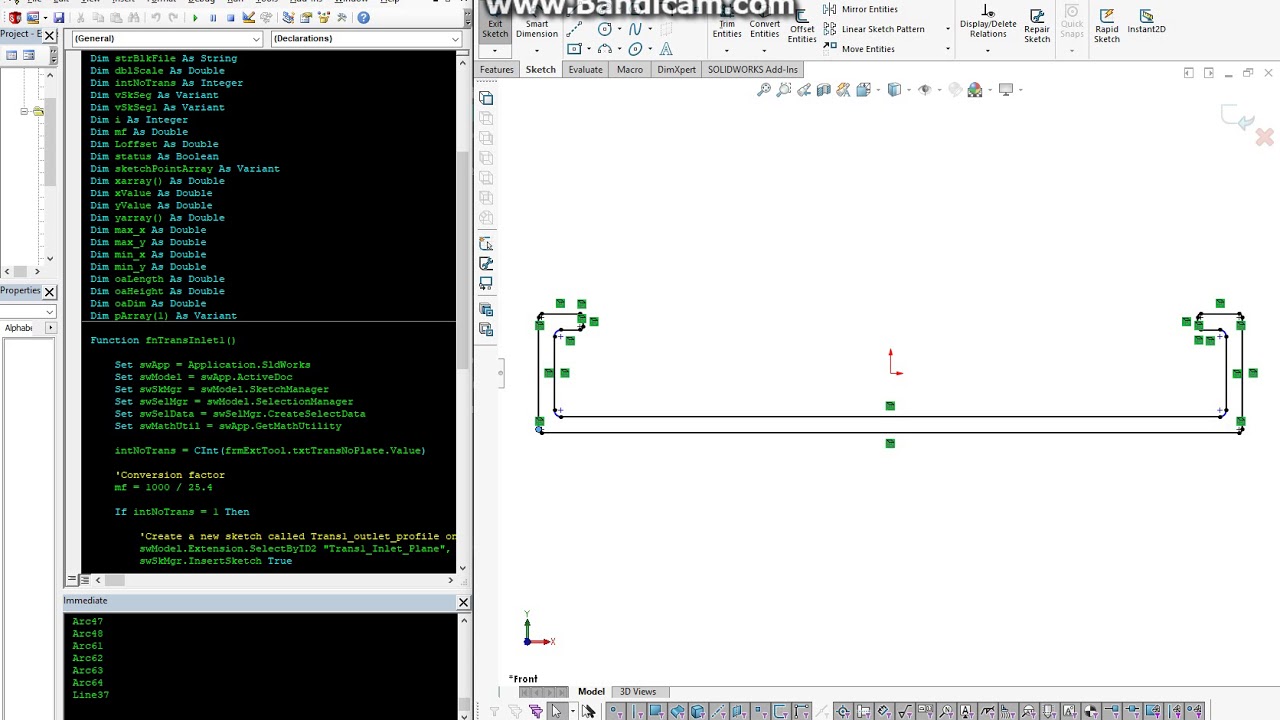Click Zoom to Area magnifier icon
This screenshot has width=1280, height=720.
pyautogui.click(x=784, y=90)
